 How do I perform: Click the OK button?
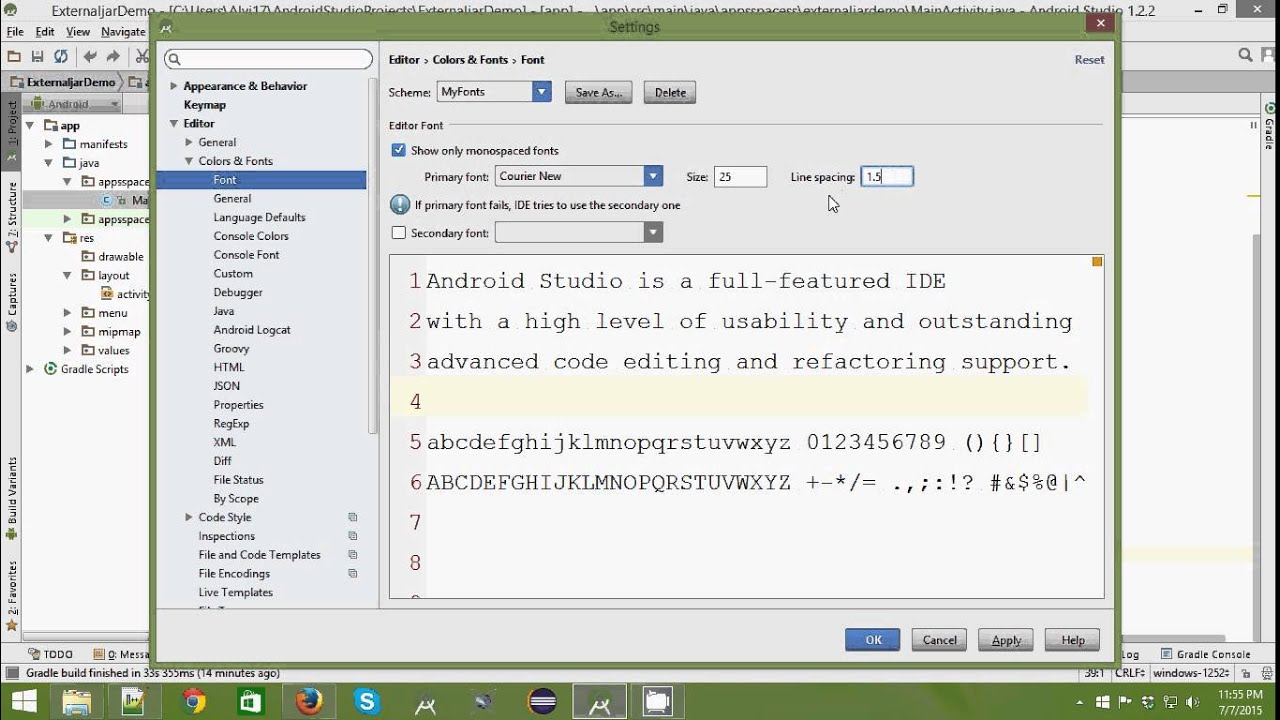[x=873, y=640]
